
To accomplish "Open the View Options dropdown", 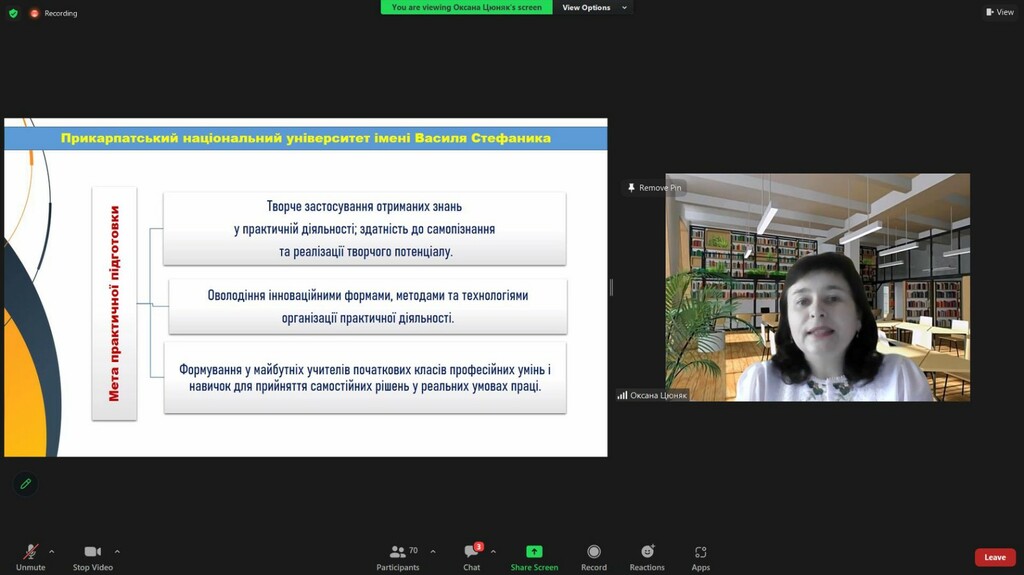I will (594, 7).
